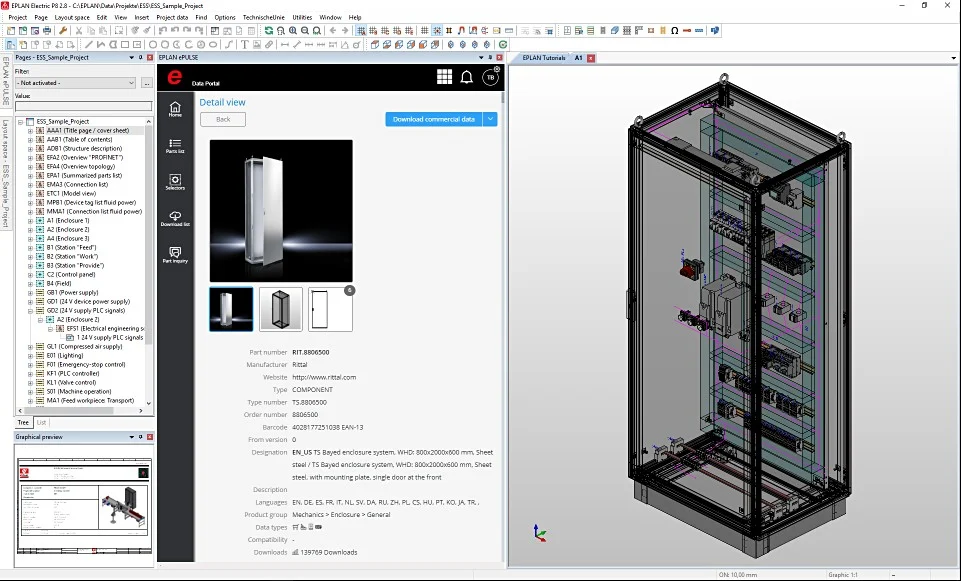Image resolution: width=961 pixels, height=581 pixels.
Task: Click the Cut scissors icon
Action: (78, 31)
